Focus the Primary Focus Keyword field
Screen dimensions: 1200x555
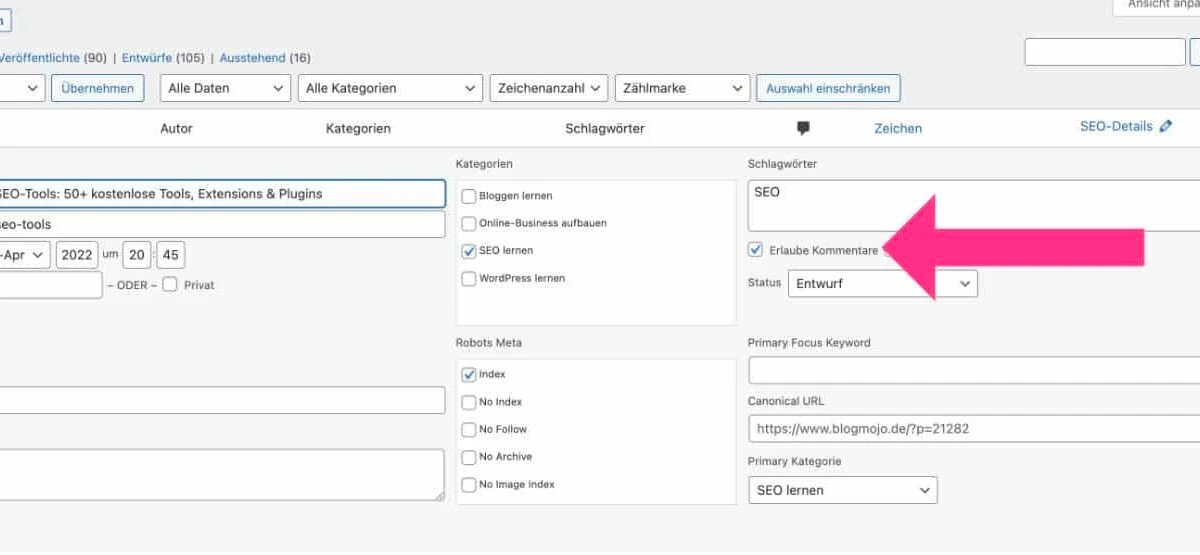click(970, 371)
